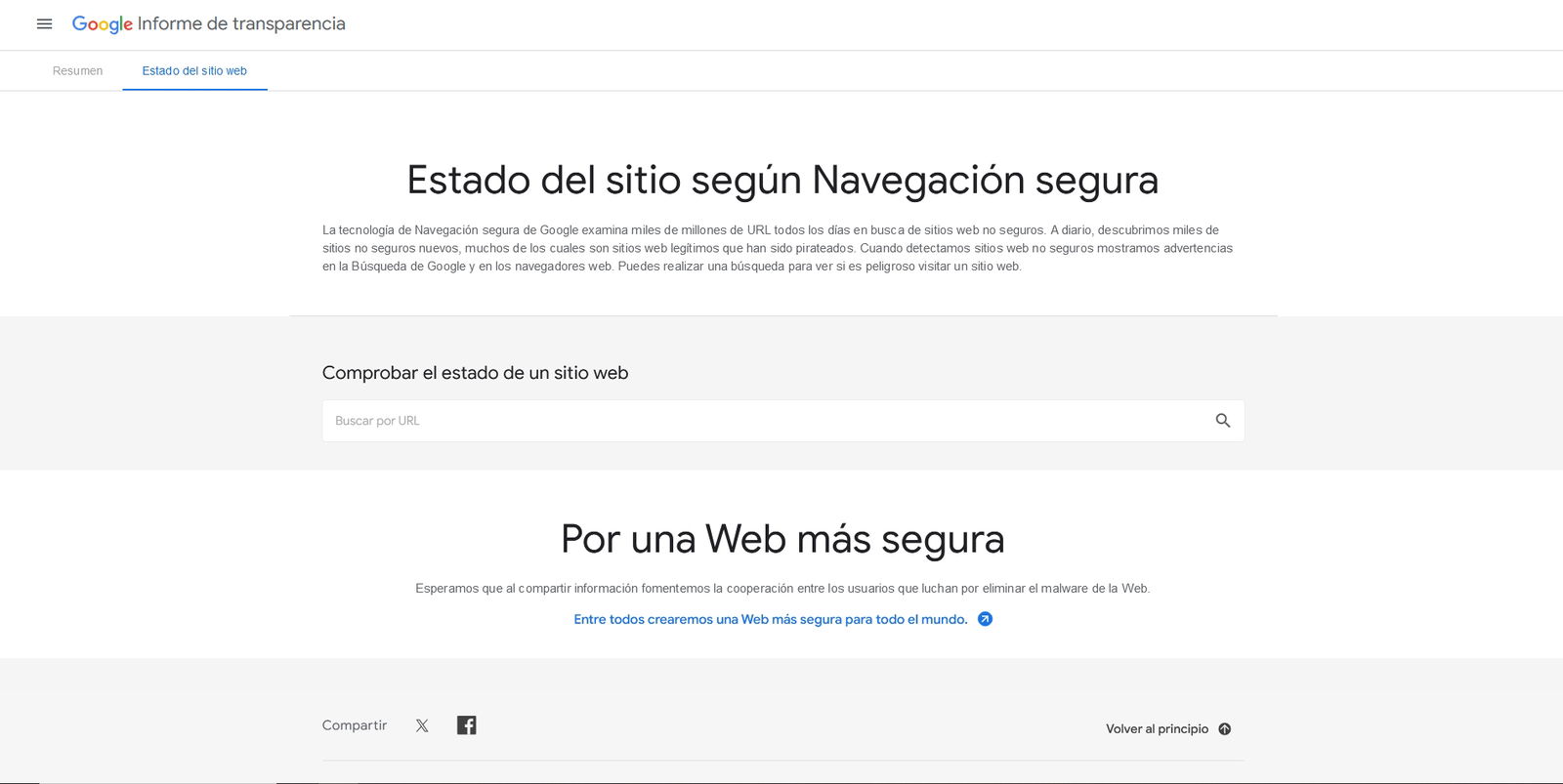Click Volver al principio link
1563x784 pixels.
(1157, 729)
